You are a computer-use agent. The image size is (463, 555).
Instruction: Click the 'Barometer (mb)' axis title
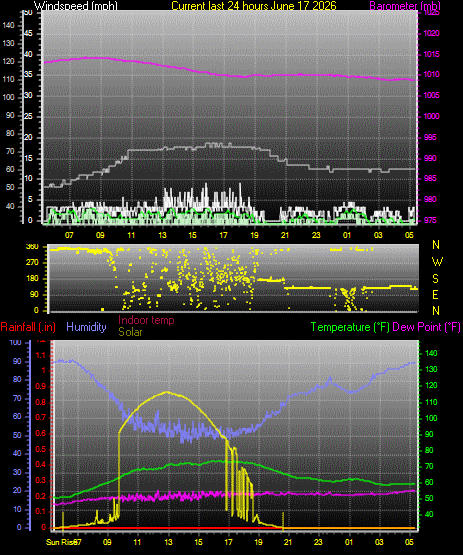[x=405, y=6]
